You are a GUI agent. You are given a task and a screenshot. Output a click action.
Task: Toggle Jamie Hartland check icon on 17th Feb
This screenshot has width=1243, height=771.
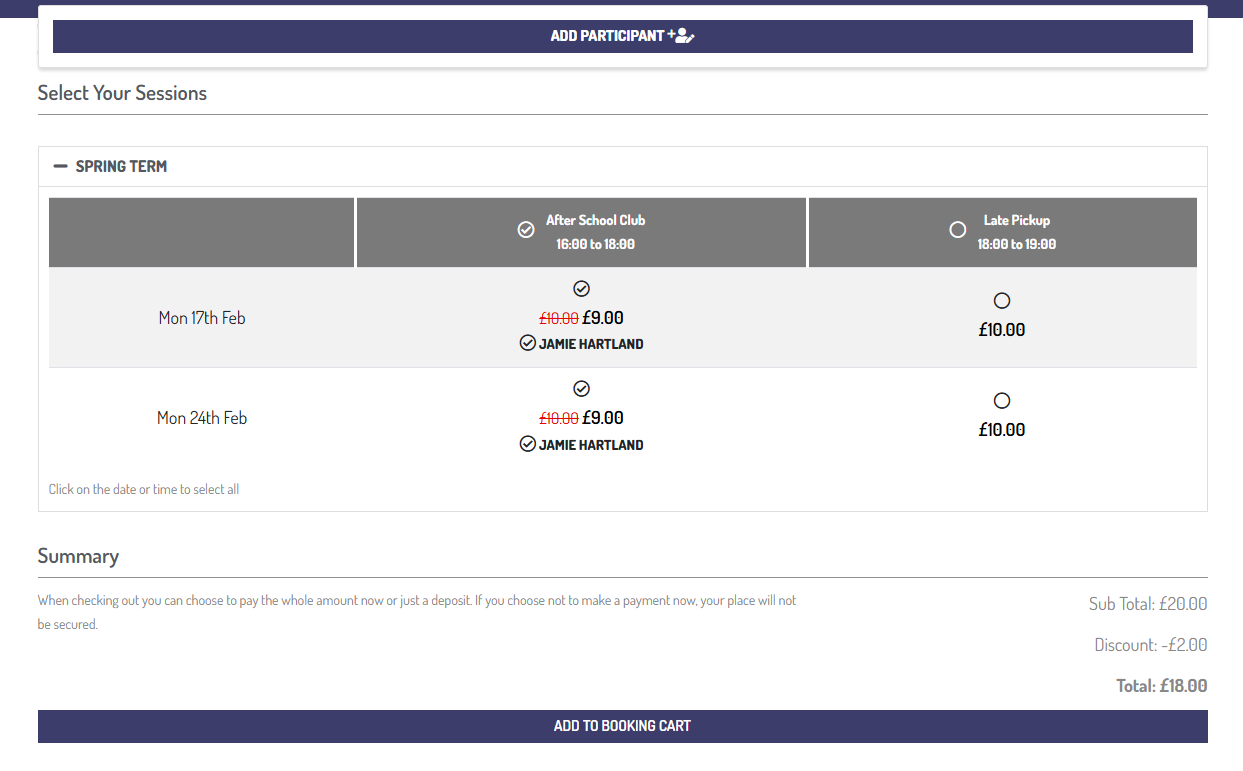528,343
